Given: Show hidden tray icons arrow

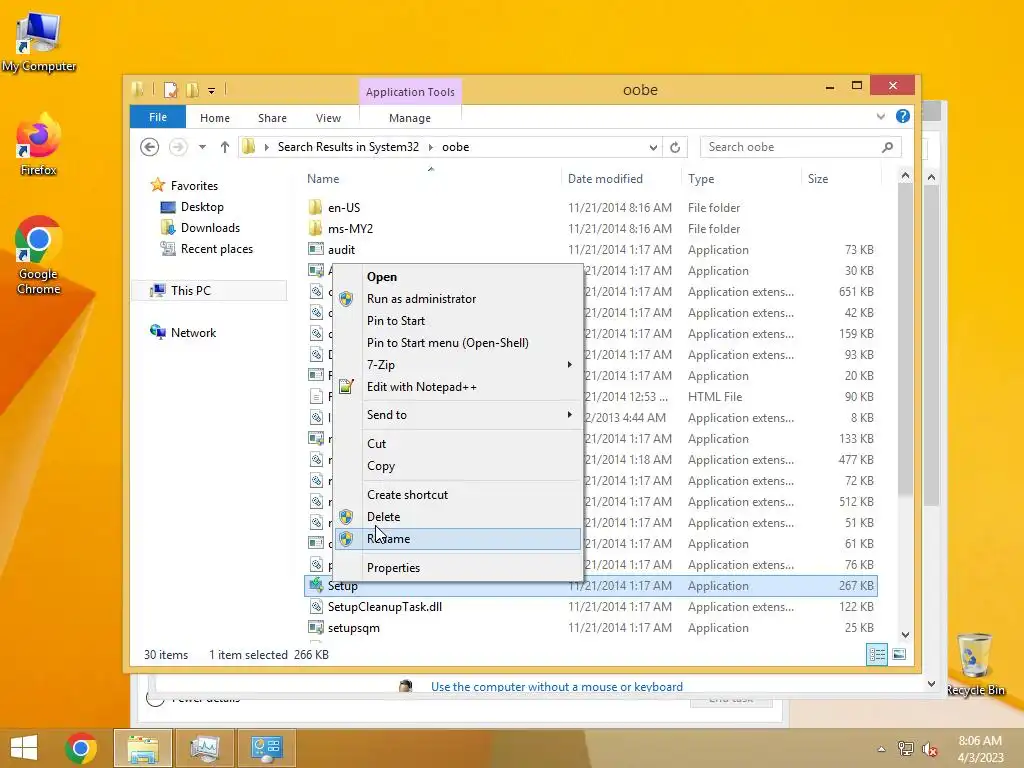Looking at the screenshot, I should (881, 749).
